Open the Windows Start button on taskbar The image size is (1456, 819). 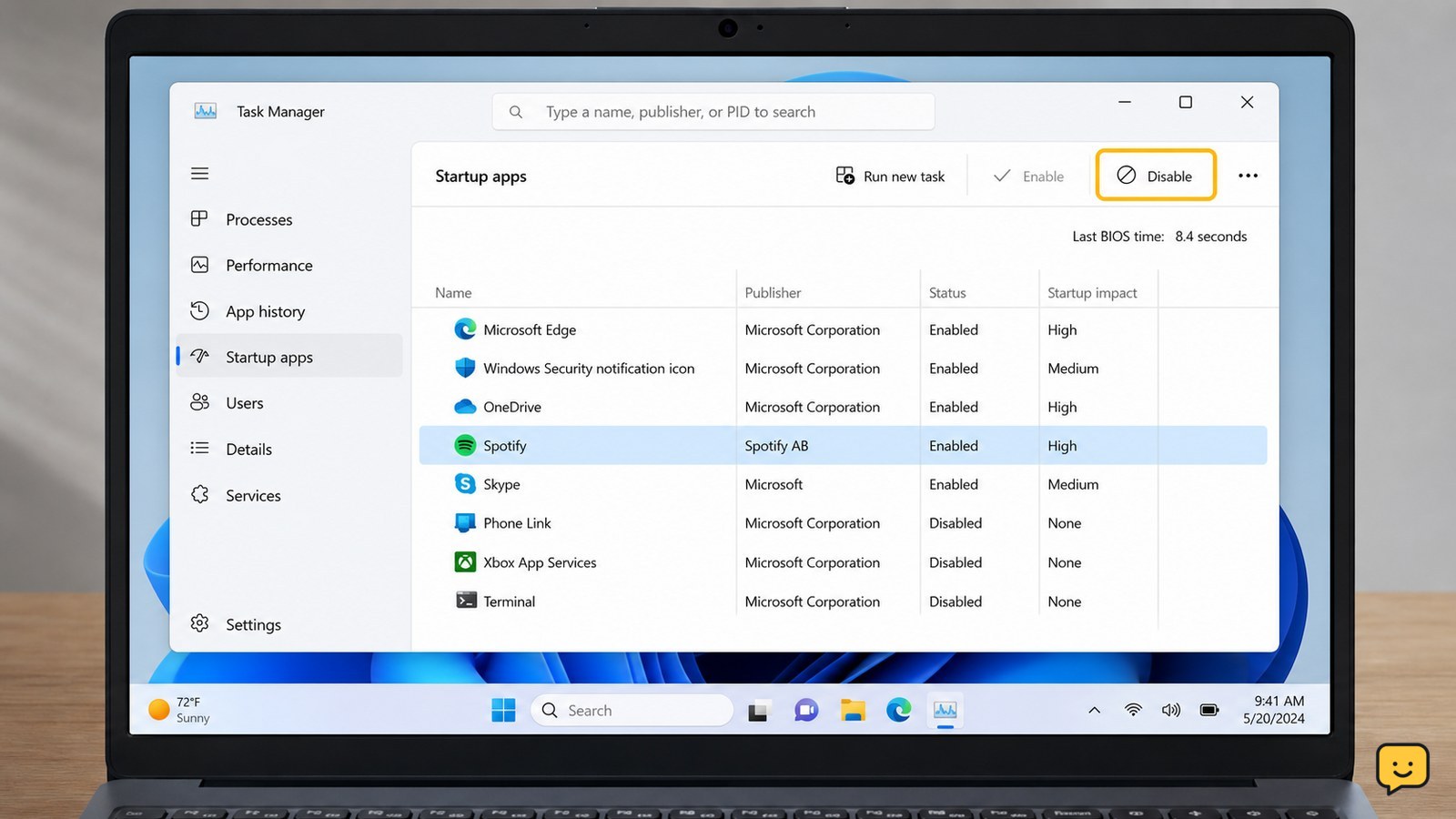tap(503, 710)
